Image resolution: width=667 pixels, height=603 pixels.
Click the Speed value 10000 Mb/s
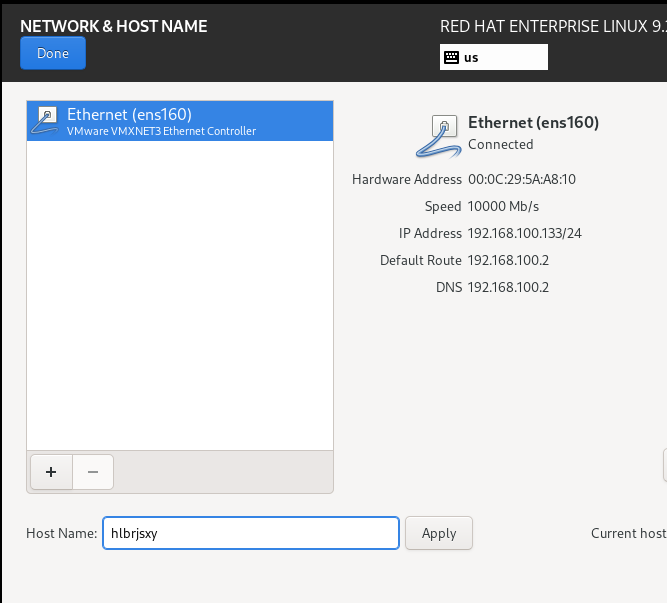(503, 206)
